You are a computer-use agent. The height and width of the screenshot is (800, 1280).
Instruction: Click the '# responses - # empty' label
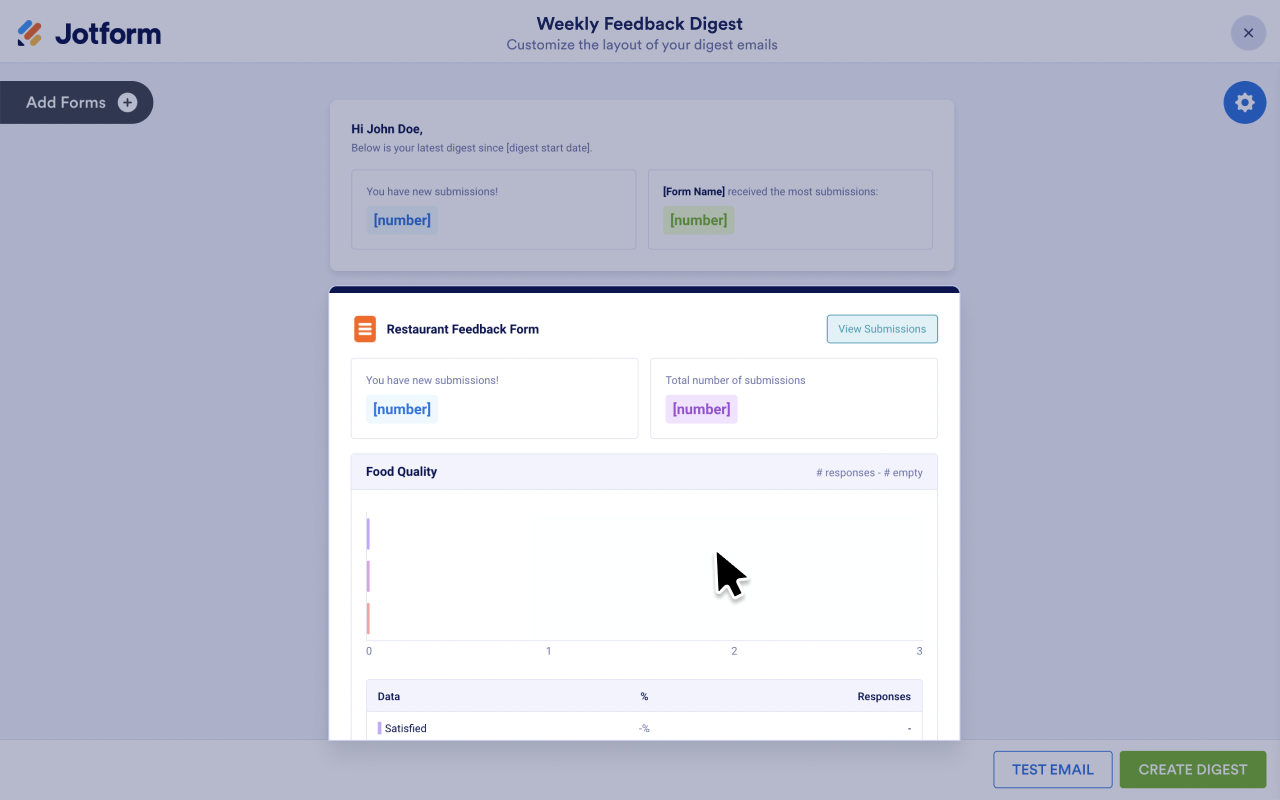pyautogui.click(x=869, y=472)
